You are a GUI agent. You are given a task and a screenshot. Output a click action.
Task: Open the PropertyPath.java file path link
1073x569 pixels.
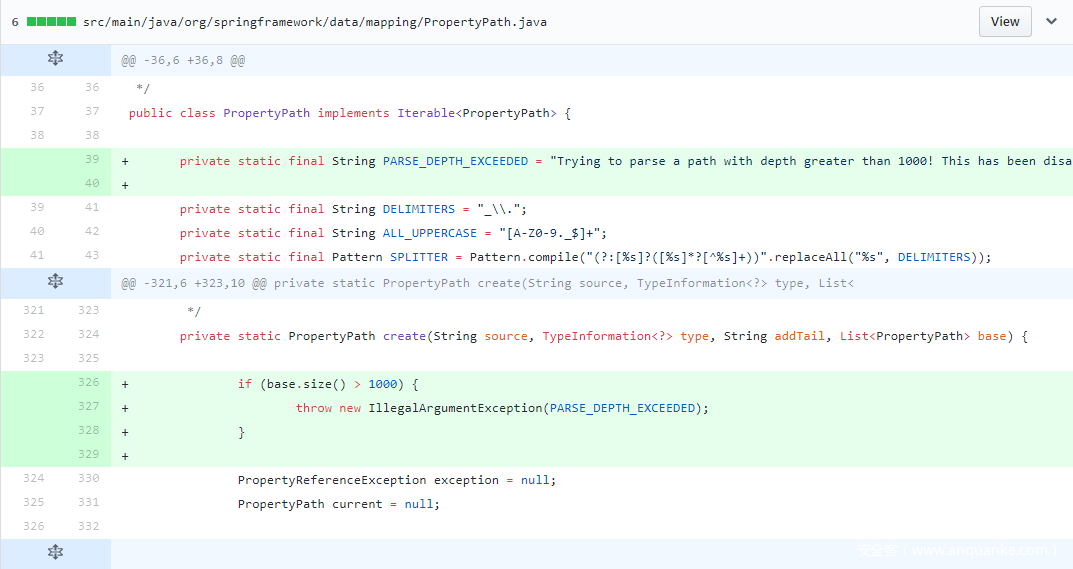tap(315, 22)
